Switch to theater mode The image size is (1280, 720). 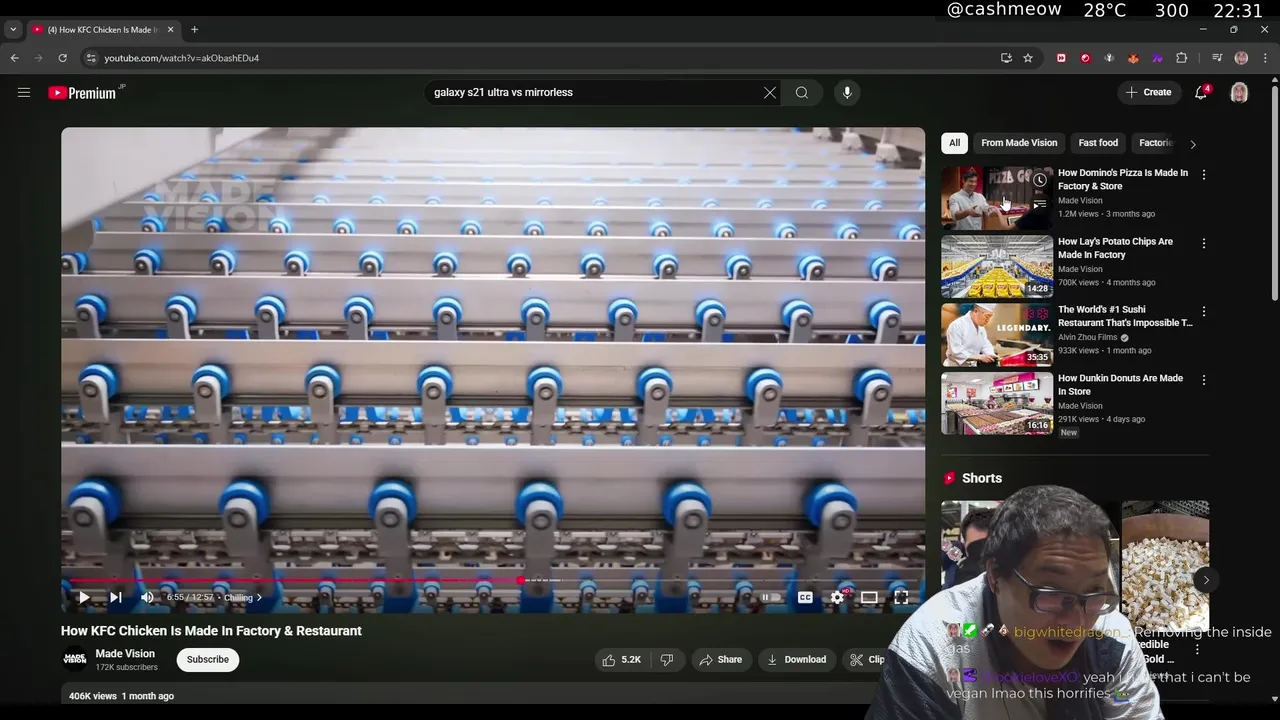coord(869,597)
